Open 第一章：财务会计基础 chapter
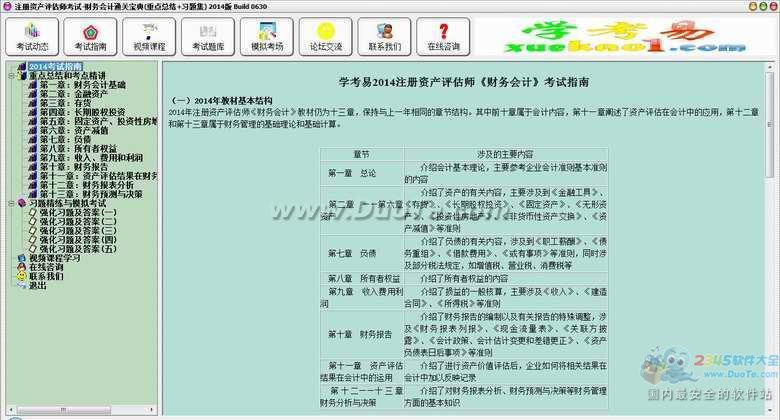The height and width of the screenshot is (420, 780). tap(82, 85)
